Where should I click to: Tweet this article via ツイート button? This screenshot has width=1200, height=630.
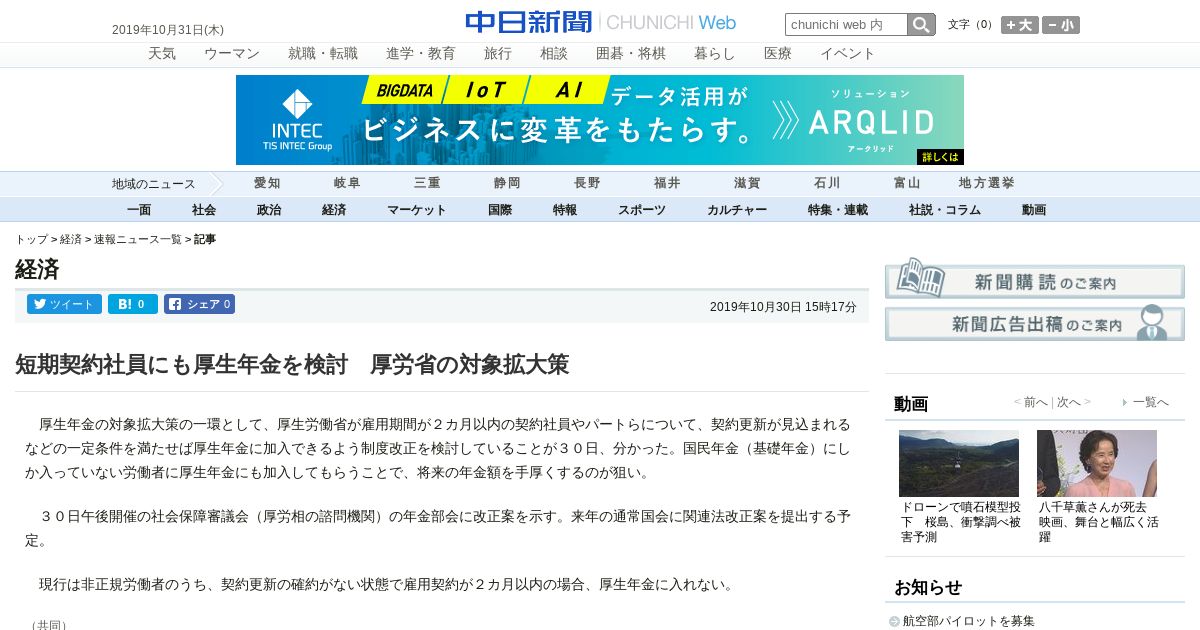[64, 304]
